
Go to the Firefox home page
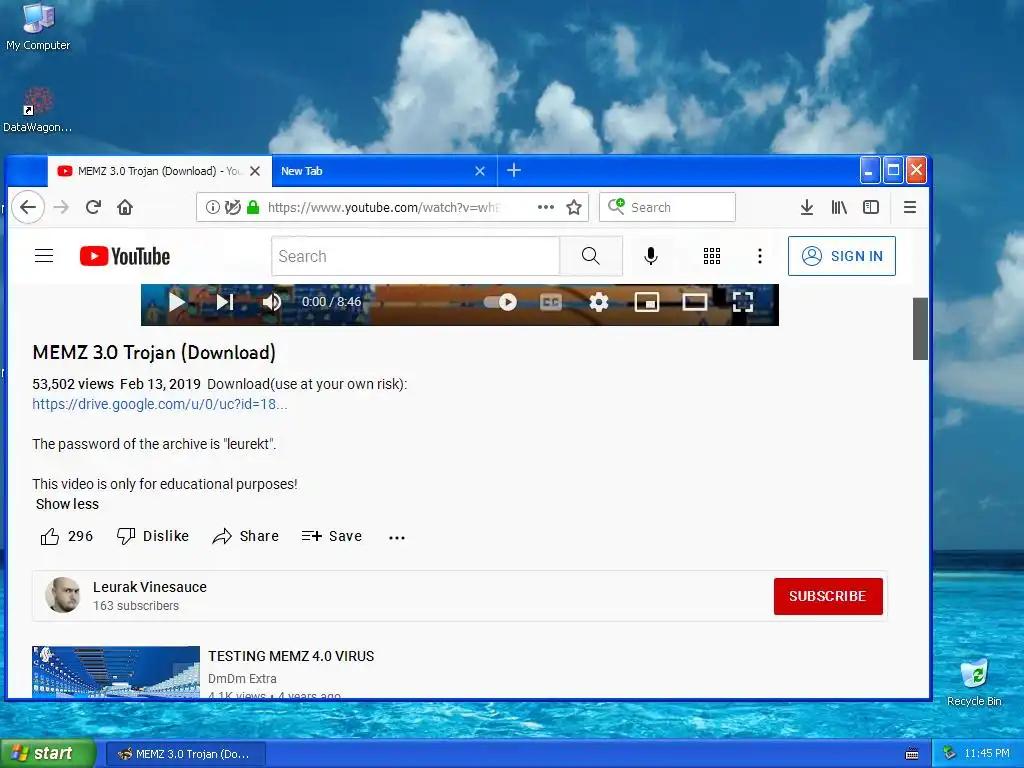(x=125, y=208)
